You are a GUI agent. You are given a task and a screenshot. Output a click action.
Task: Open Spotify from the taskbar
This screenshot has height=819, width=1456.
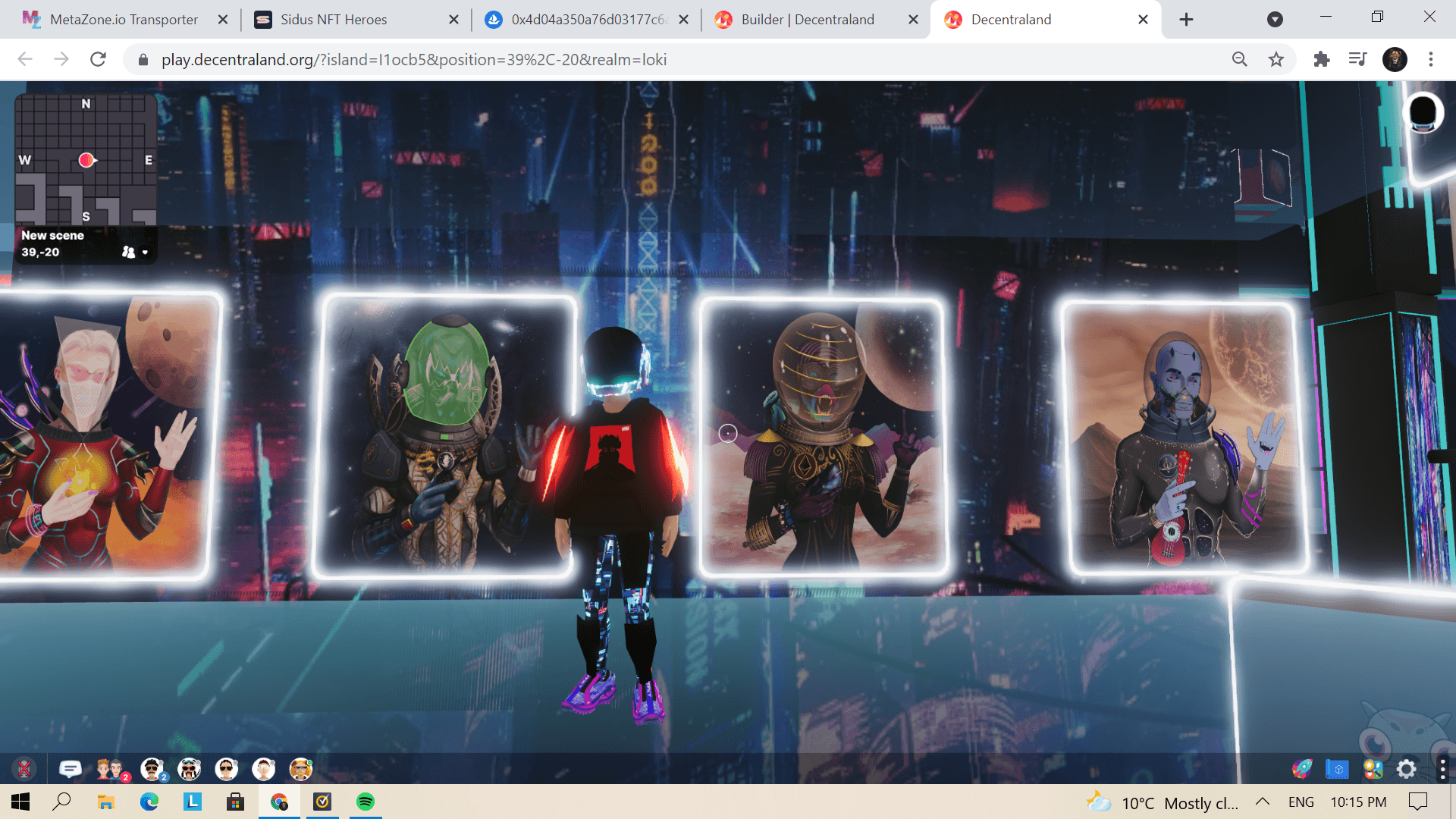366,802
